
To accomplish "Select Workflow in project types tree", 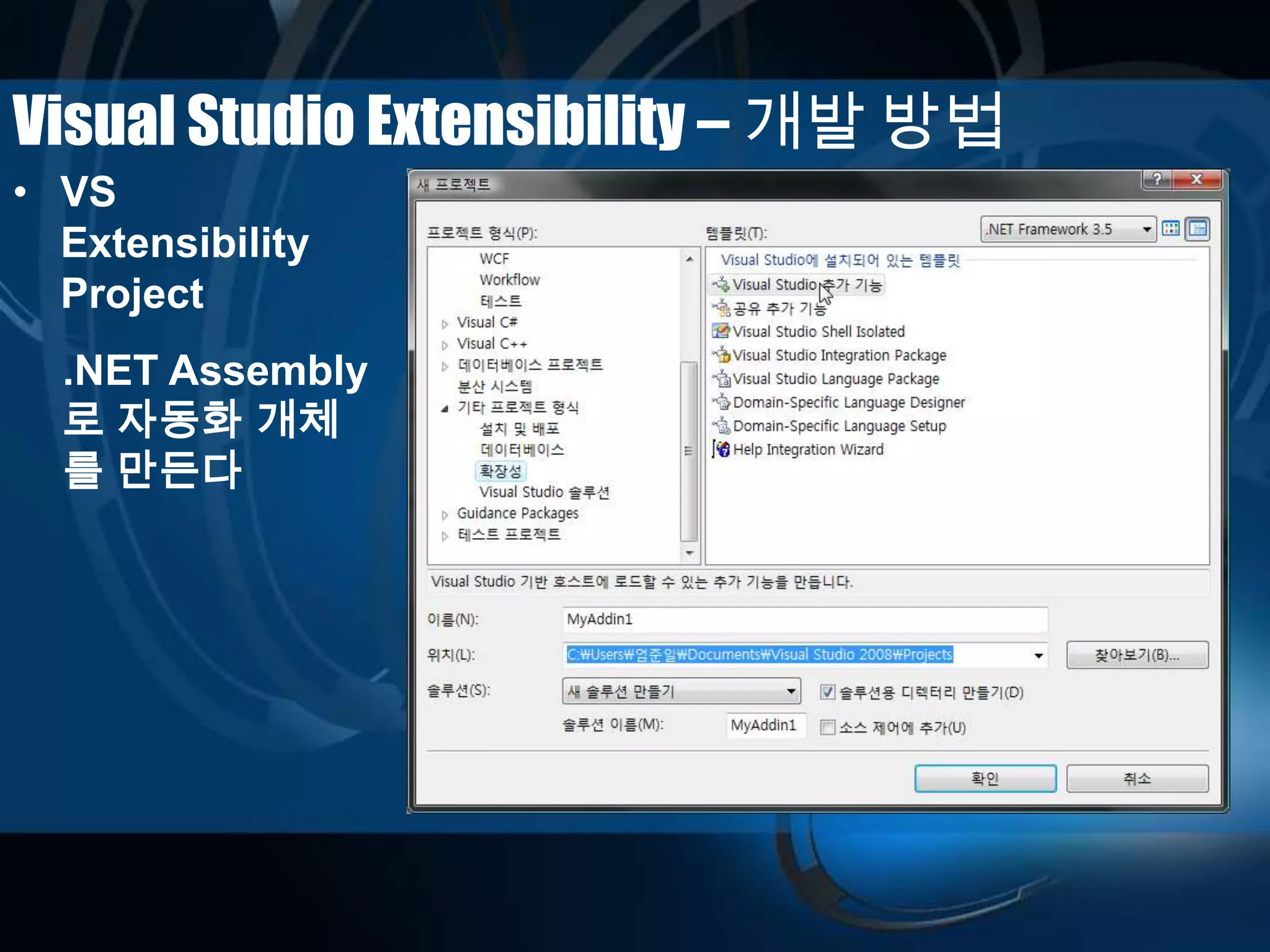I will tap(510, 280).
